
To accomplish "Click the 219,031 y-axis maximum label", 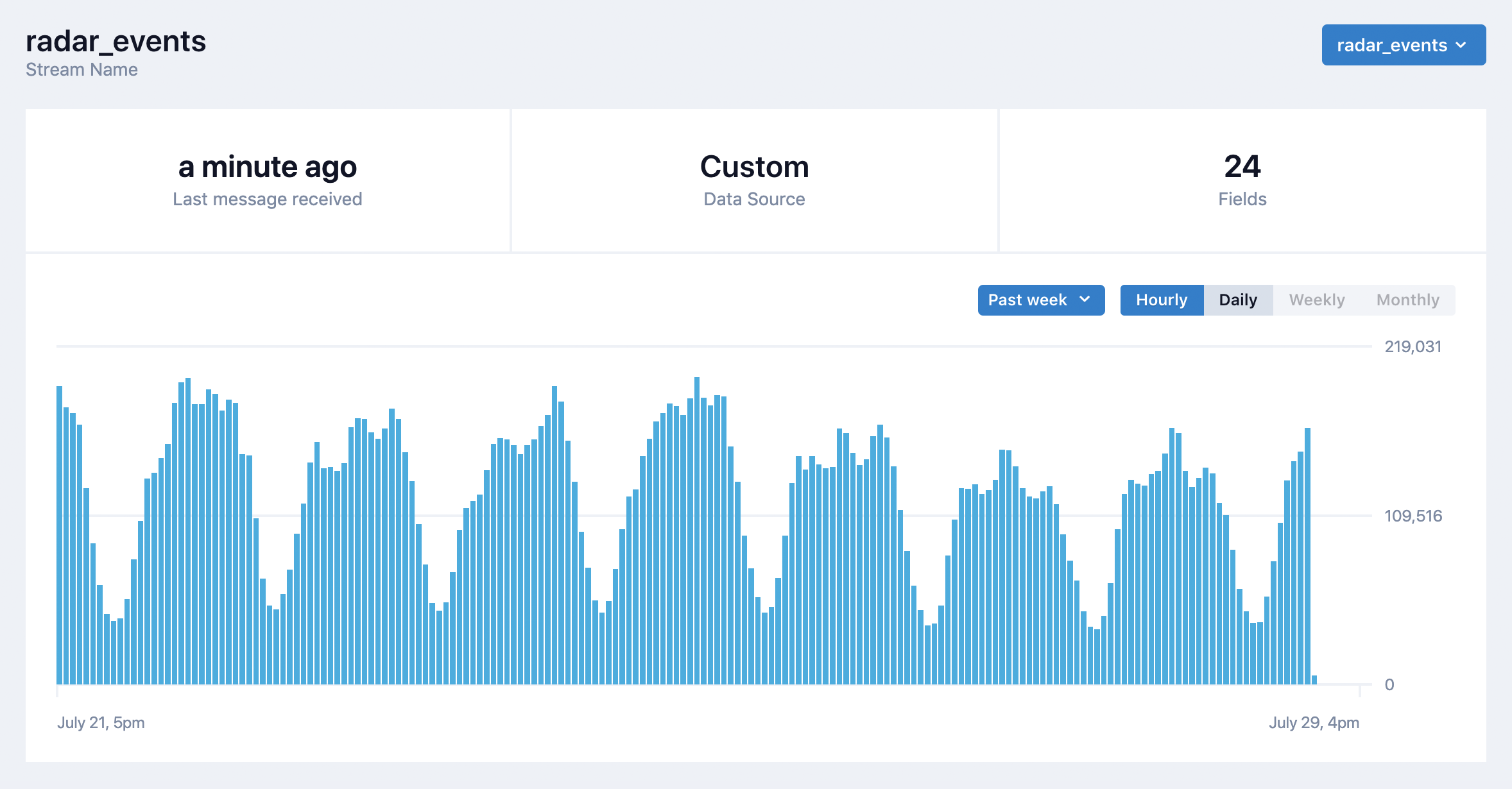I will (1413, 347).
